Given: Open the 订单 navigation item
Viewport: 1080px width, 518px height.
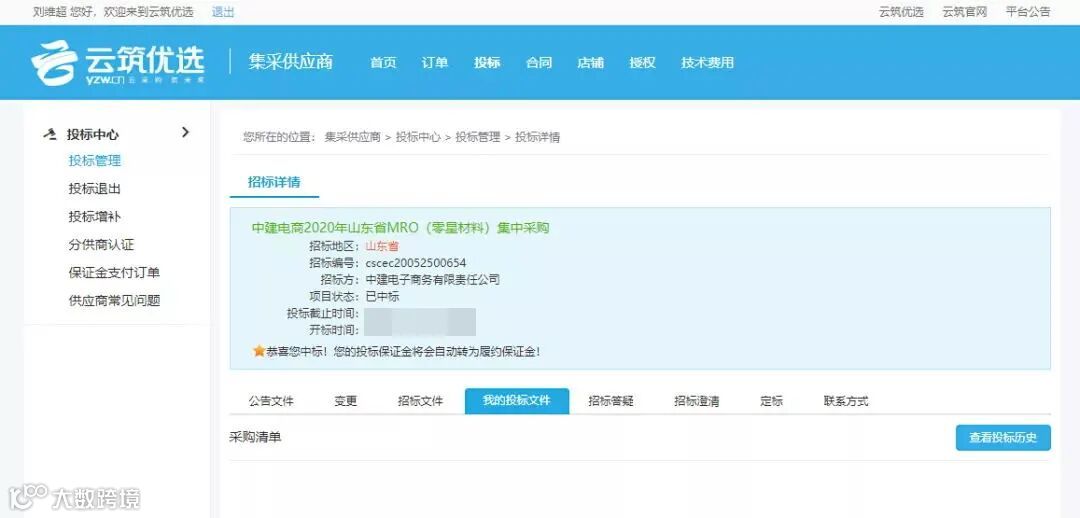Looking at the screenshot, I should pyautogui.click(x=435, y=63).
